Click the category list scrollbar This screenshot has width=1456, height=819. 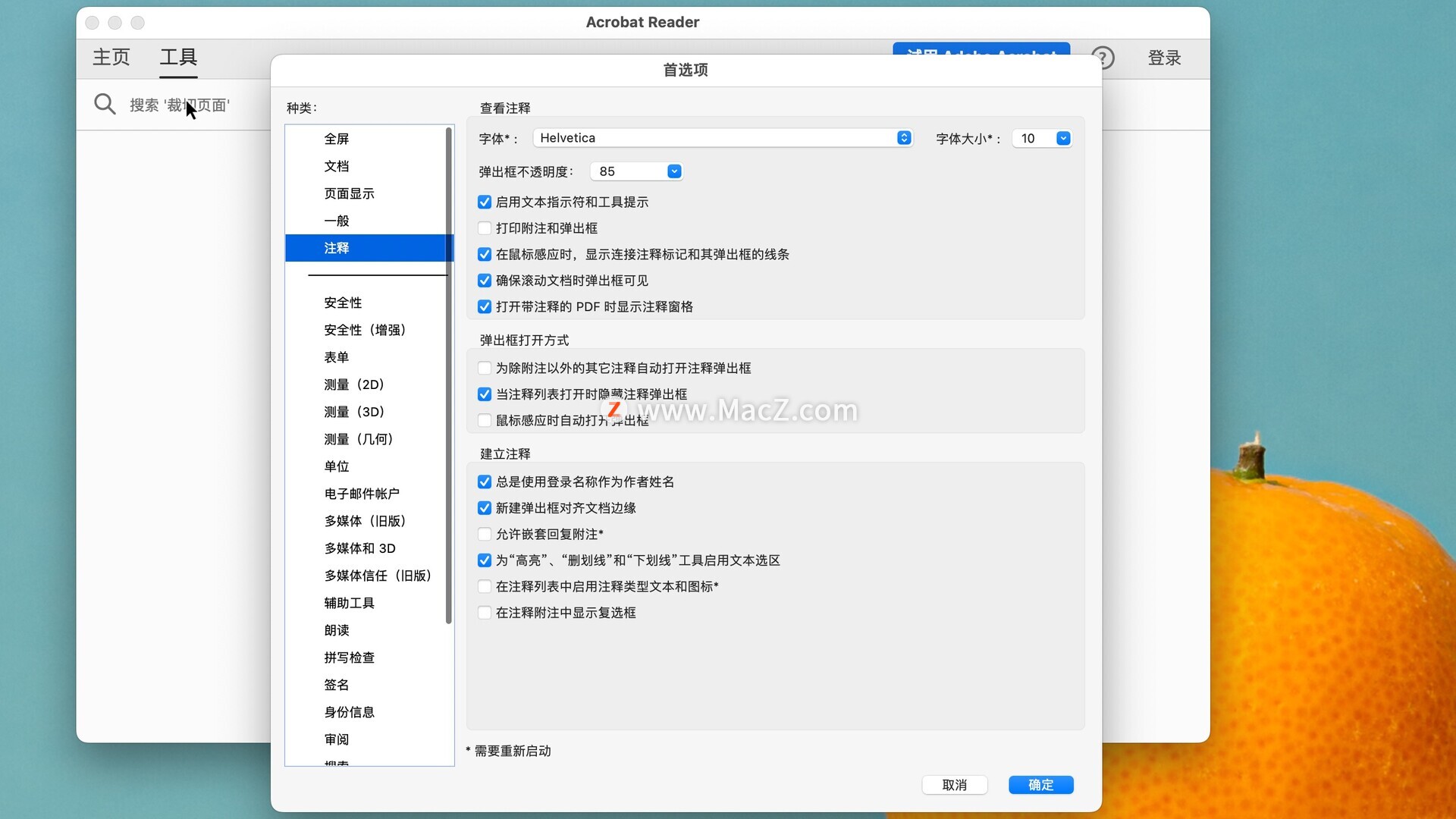tap(449, 375)
